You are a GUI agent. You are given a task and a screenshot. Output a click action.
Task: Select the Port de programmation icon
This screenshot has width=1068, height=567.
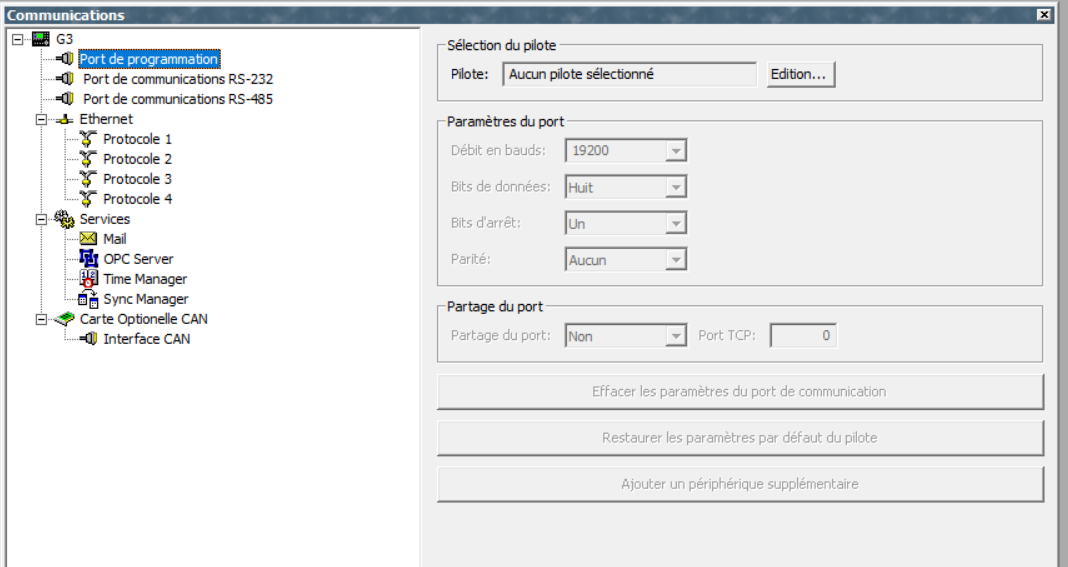(x=66, y=59)
